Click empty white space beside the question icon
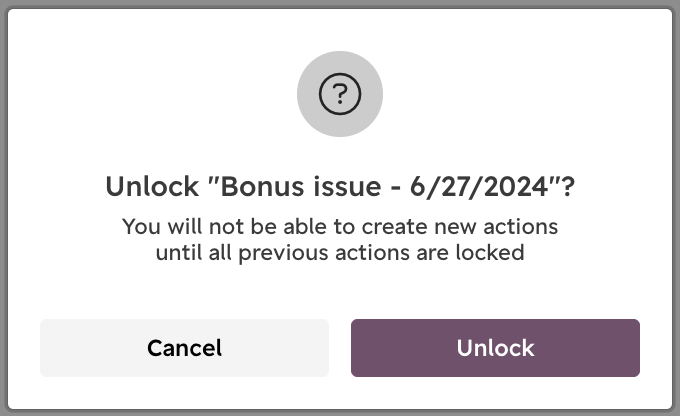 pos(173,94)
